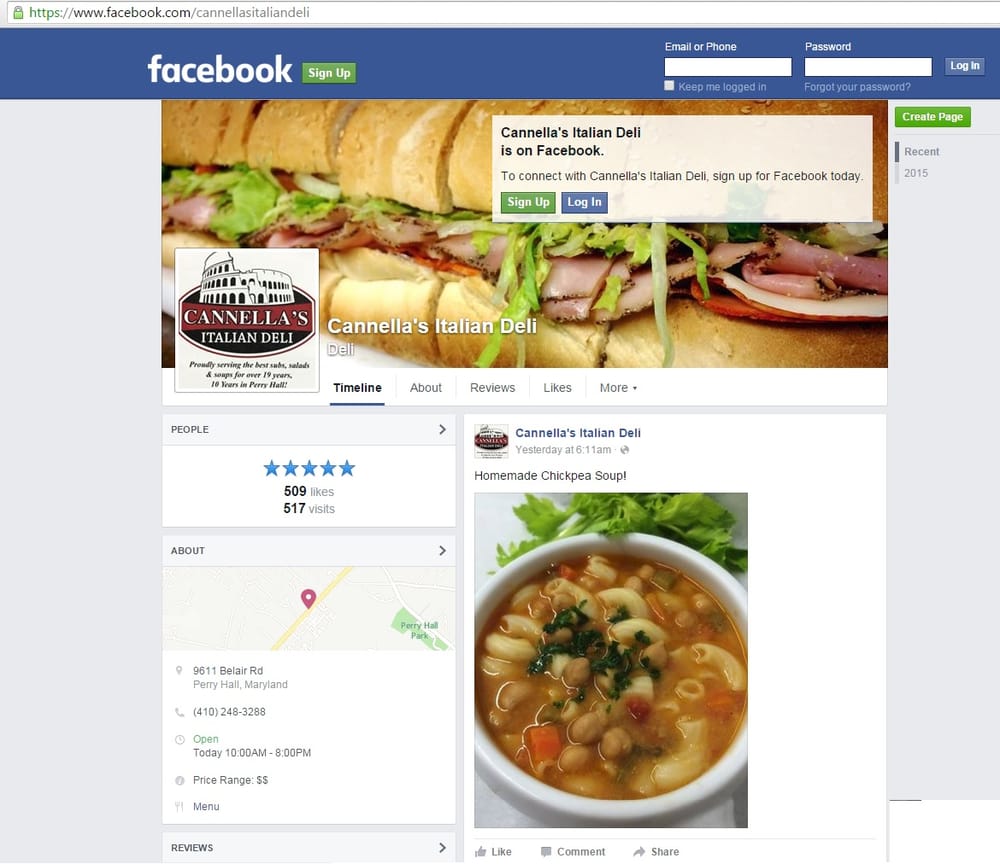Screen dimensions: 1000x864
Task: Click the Share arrow icon on post
Action: pos(639,851)
